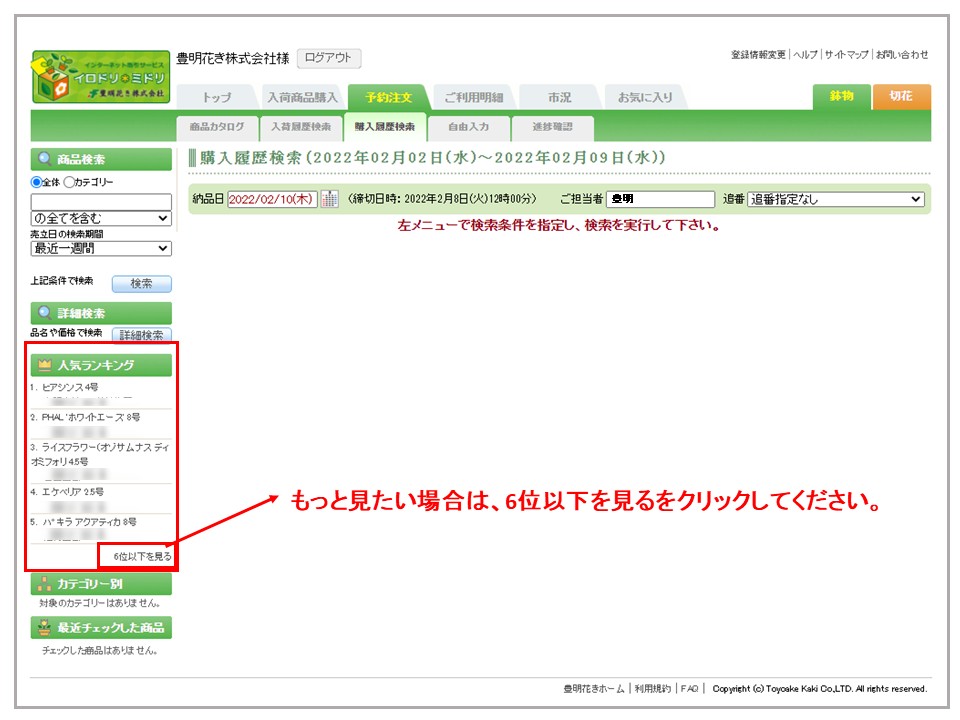Click the 納品日 date input field
Screen dimensions: 960x720
point(272,199)
